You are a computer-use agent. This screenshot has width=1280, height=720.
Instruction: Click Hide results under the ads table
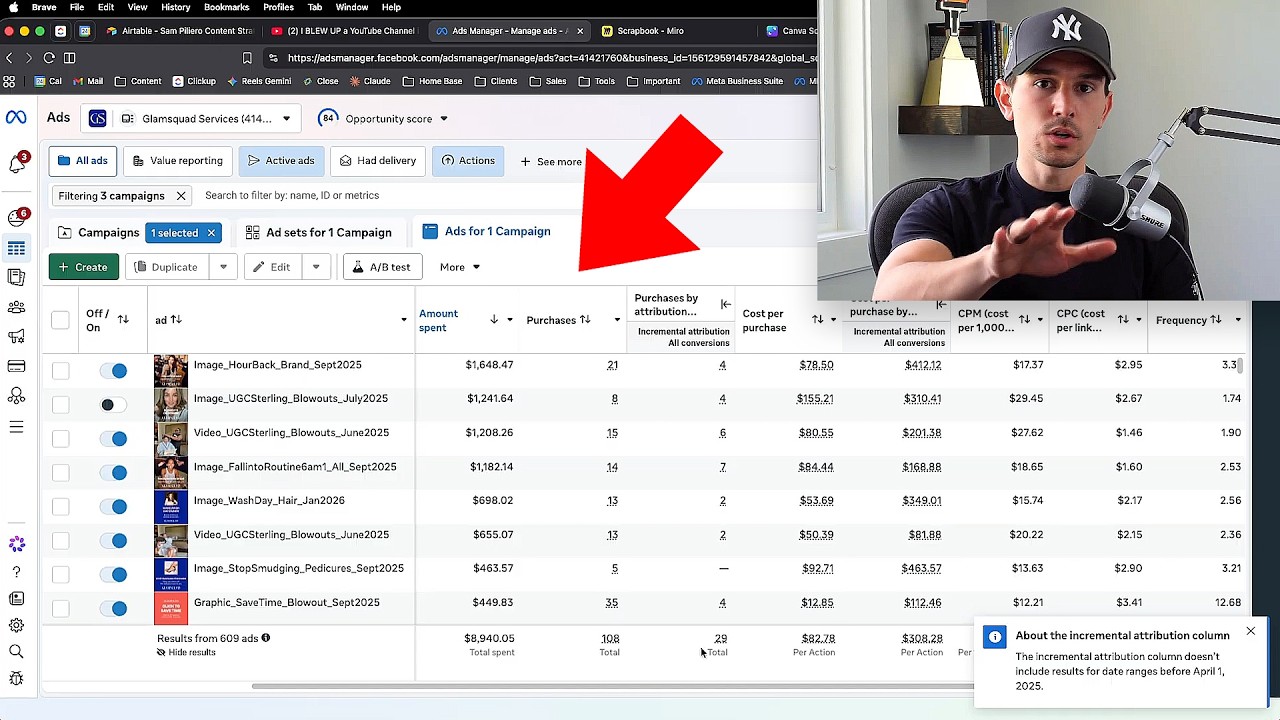(186, 653)
